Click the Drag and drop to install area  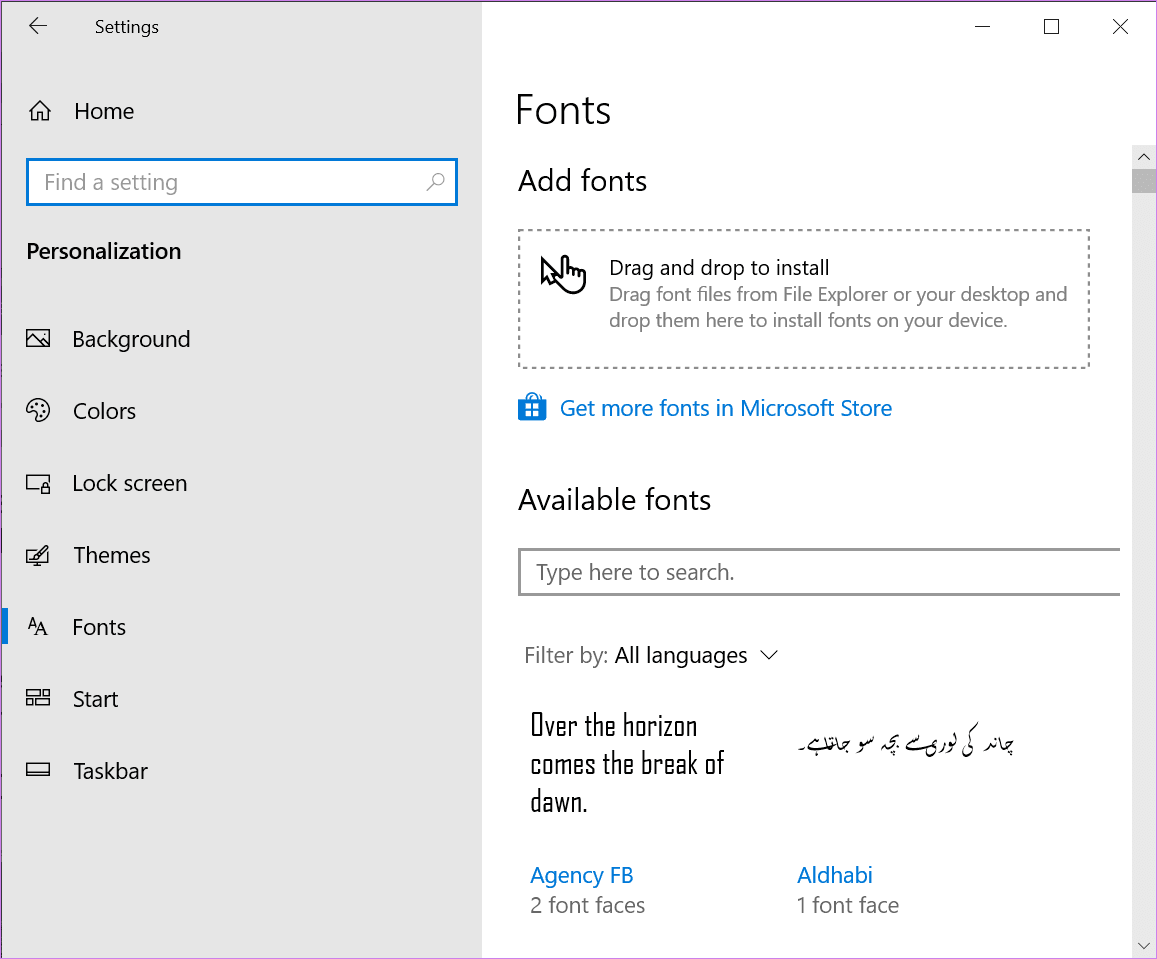(x=804, y=299)
